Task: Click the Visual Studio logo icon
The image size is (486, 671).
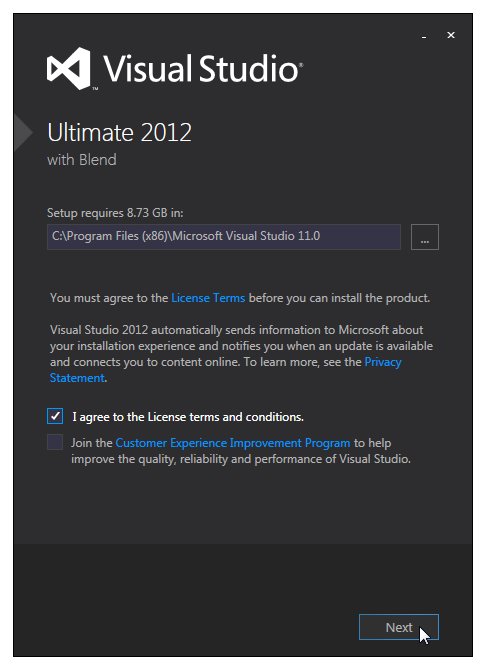Action: [69, 68]
